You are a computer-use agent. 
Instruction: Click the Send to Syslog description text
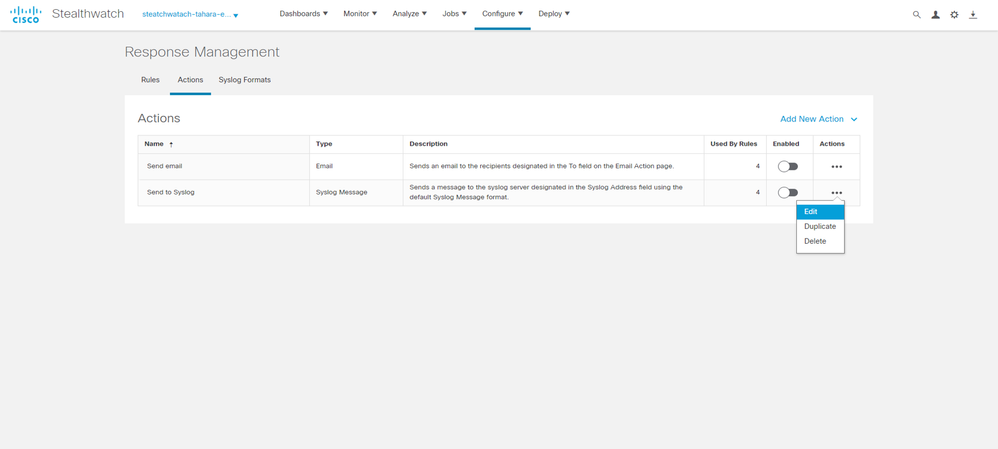pos(546,192)
